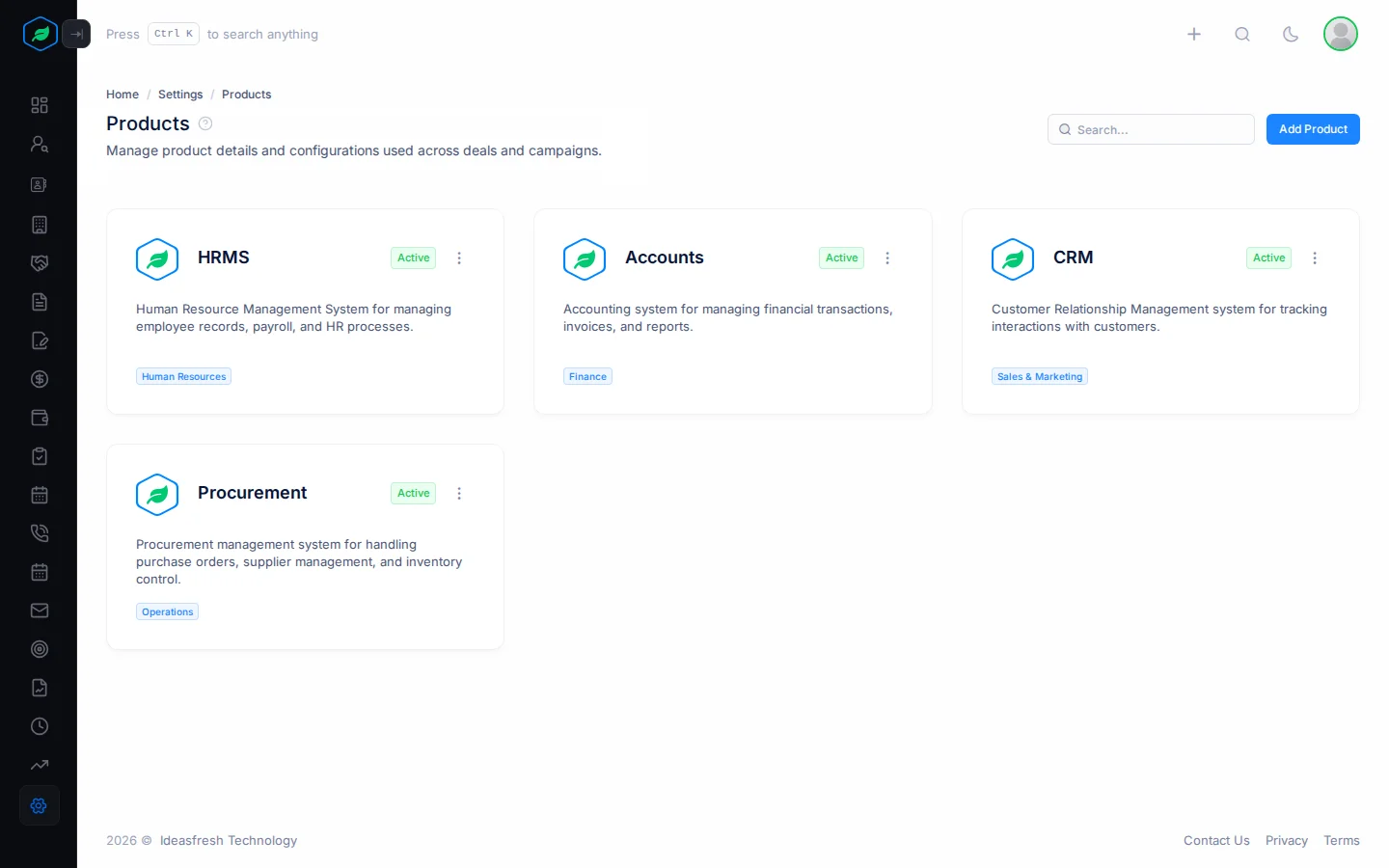Click the Operations tag on Procurement card

point(168,612)
